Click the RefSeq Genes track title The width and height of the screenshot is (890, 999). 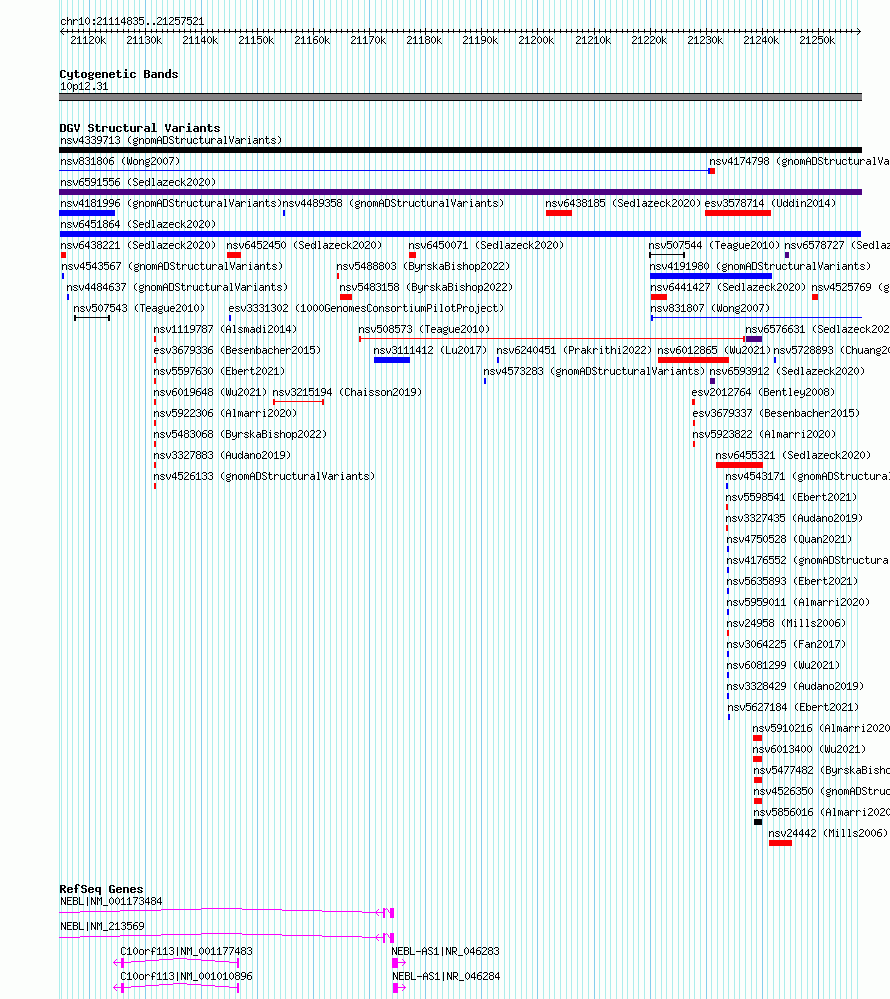[x=101, y=889]
